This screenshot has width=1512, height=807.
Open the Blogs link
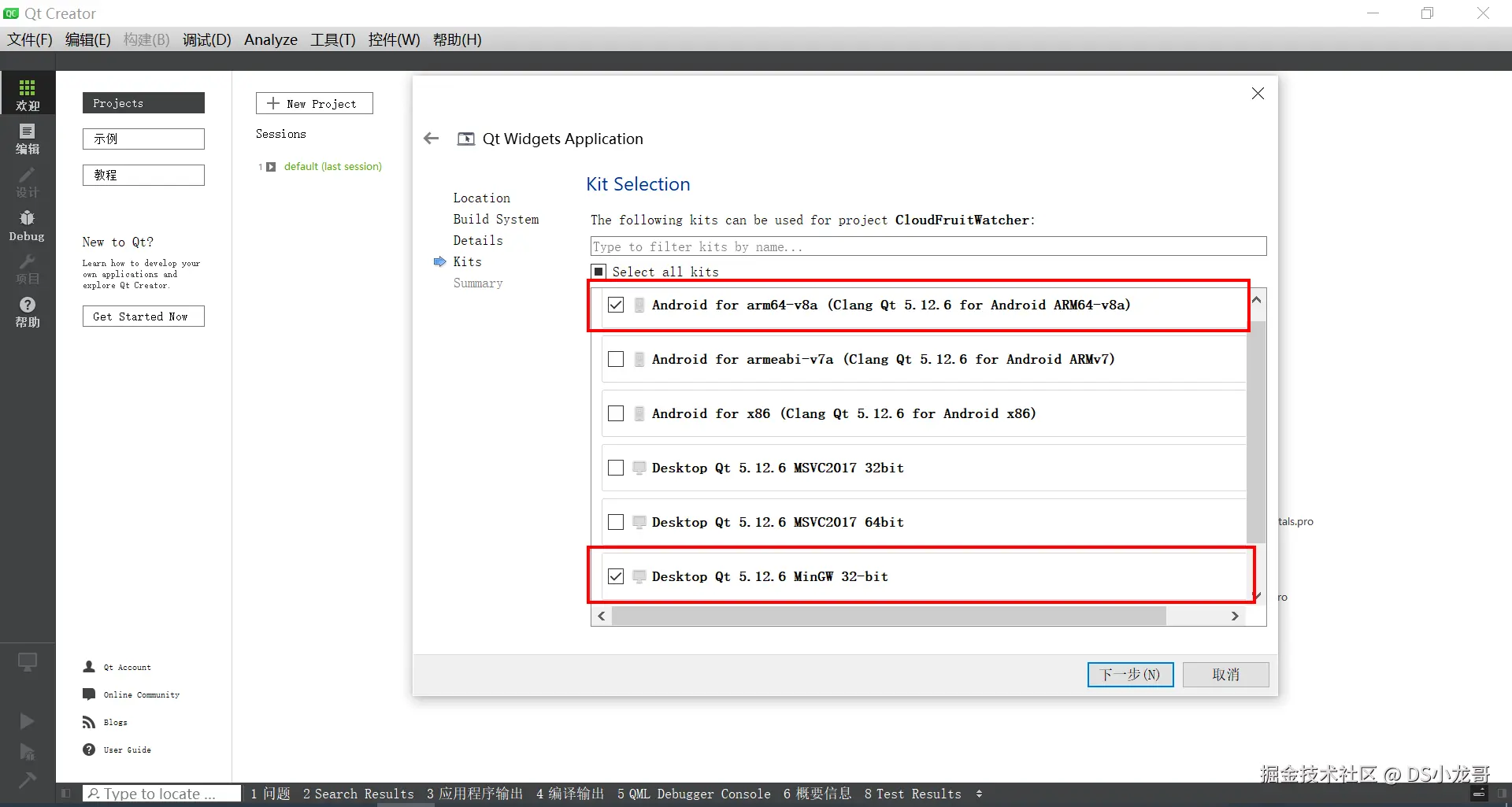coord(115,722)
